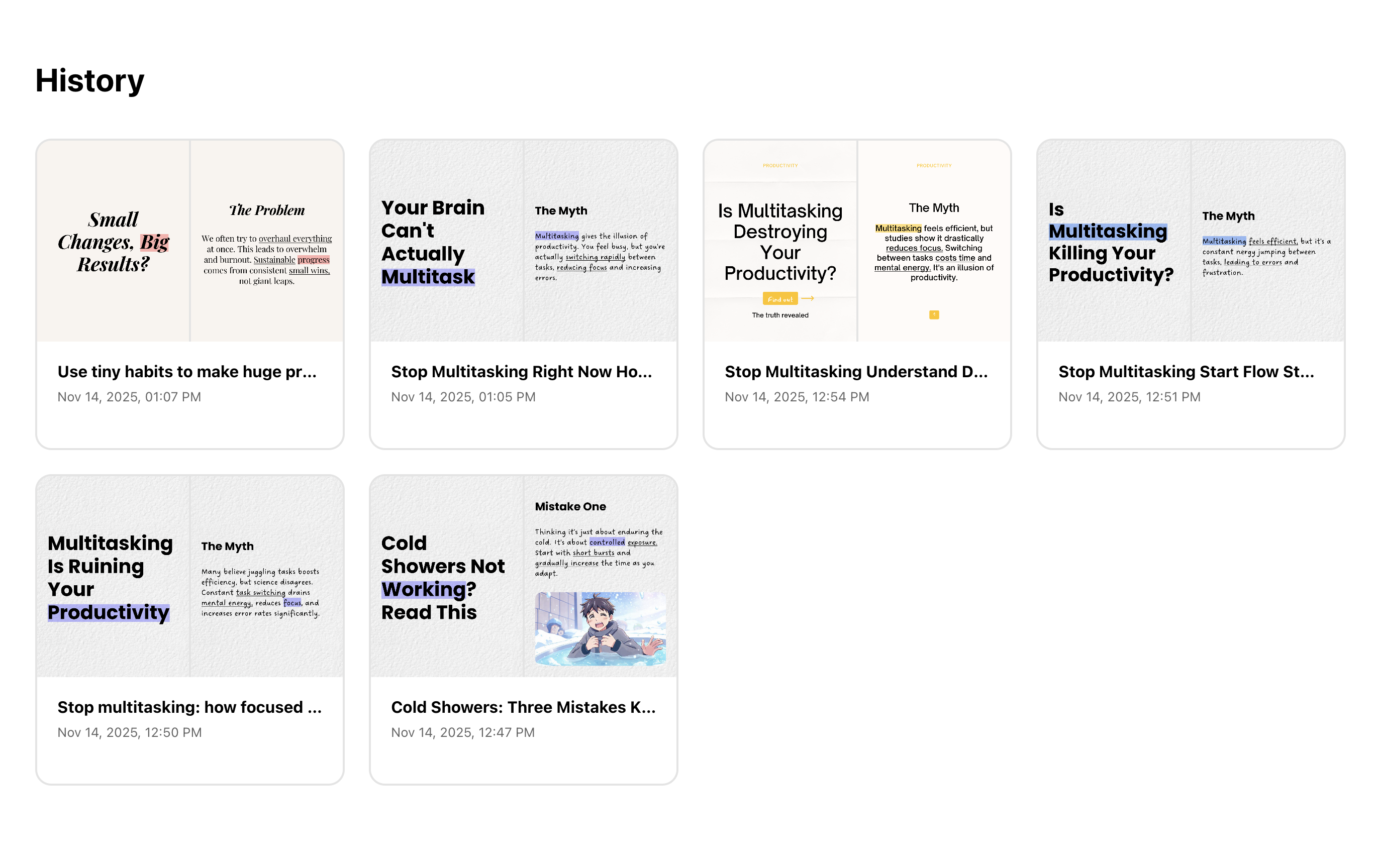Open 'Stop Multitasking Start Flow St...' title

tap(1186, 372)
